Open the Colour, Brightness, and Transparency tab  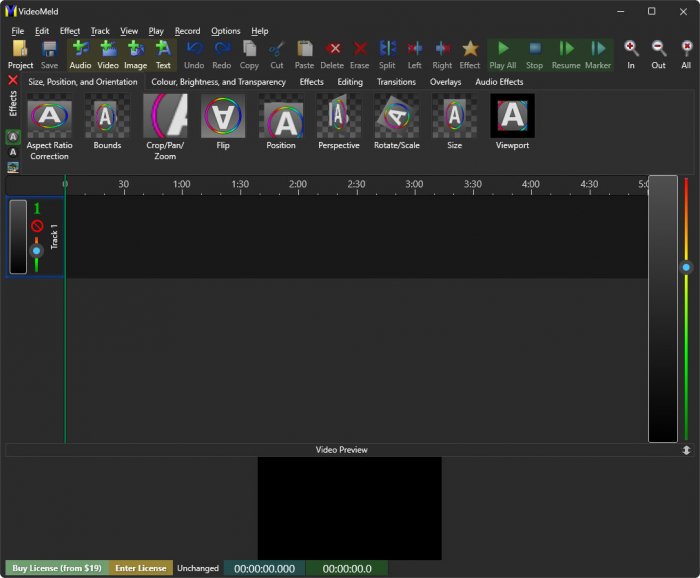tap(218, 82)
